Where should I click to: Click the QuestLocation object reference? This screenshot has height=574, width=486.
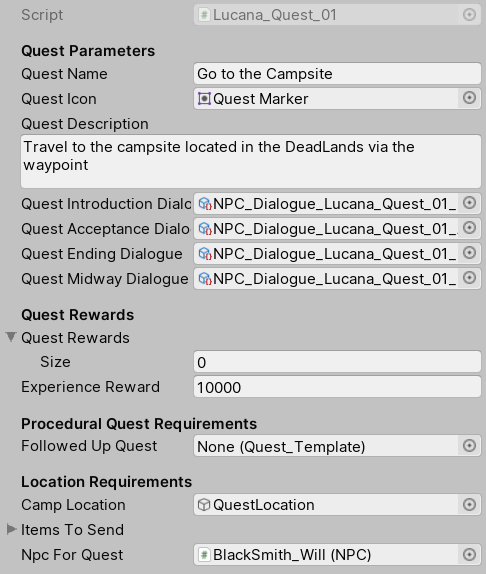click(x=326, y=504)
